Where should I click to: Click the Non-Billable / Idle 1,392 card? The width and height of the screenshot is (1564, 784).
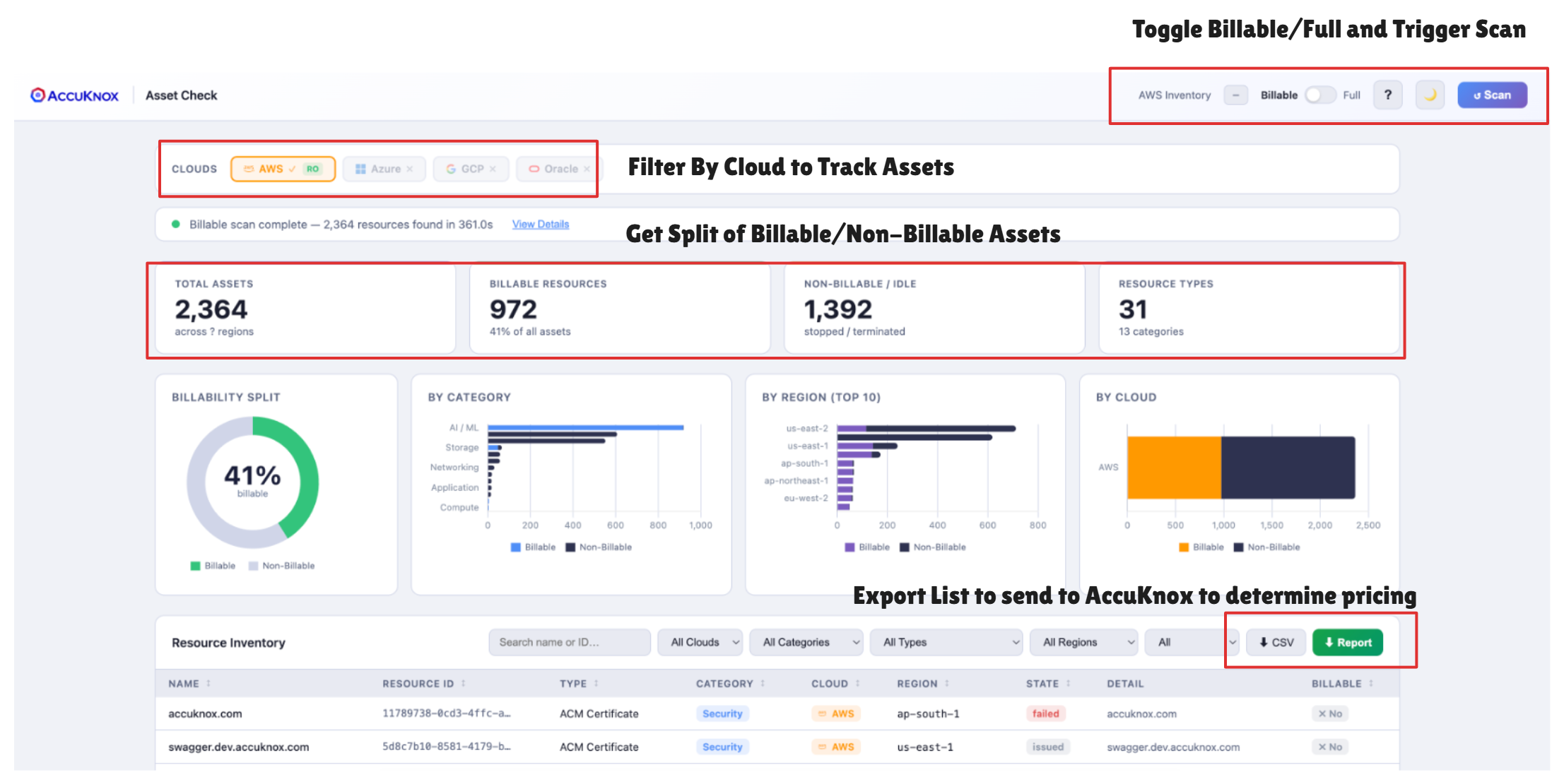(934, 309)
